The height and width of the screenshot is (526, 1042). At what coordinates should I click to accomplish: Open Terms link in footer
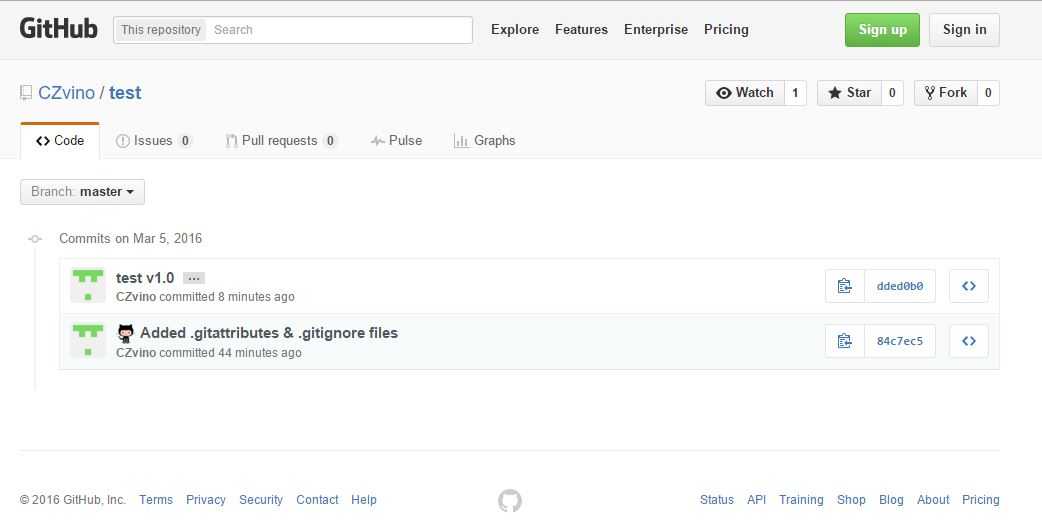[156, 500]
